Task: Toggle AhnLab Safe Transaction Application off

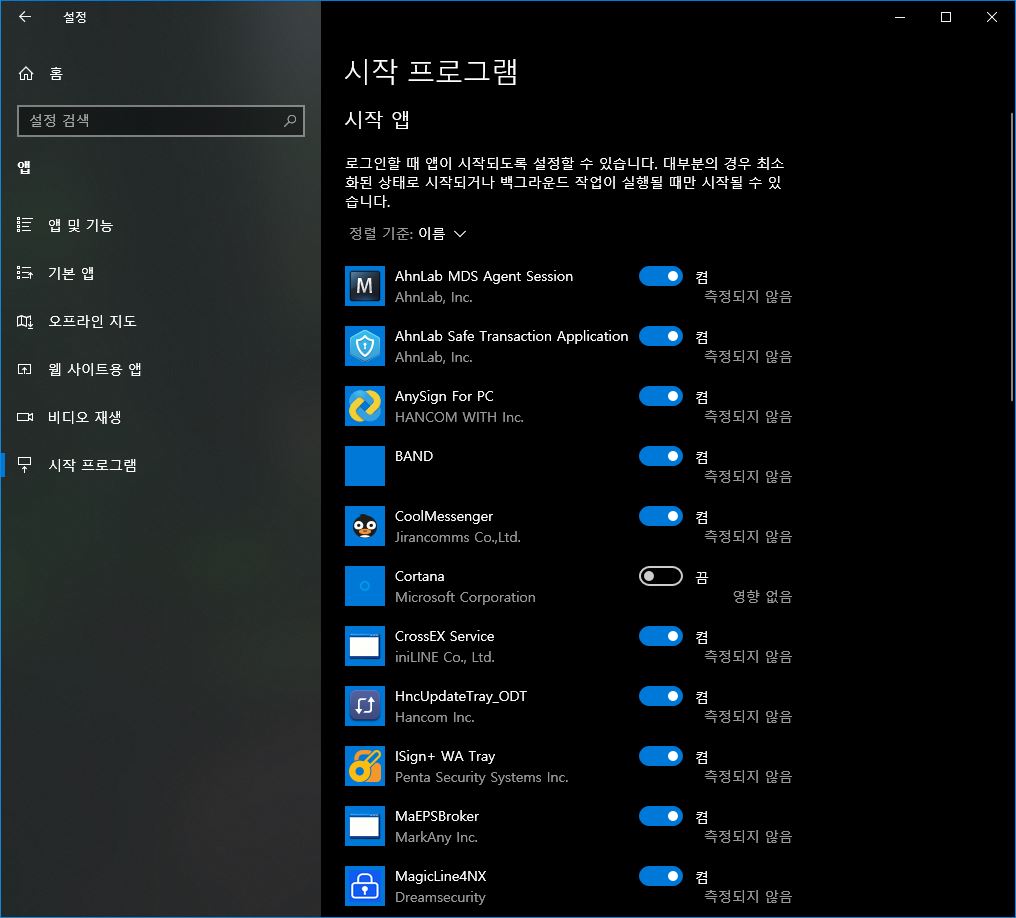Action: pos(661,336)
